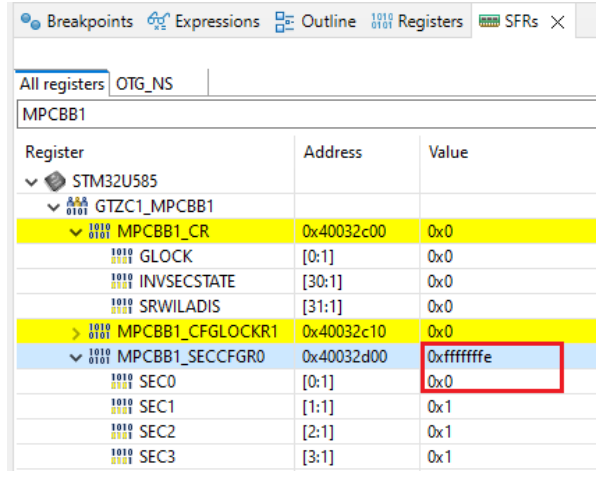The height and width of the screenshot is (480, 612).
Task: Select the SEC0 bitfield row
Action: pyautogui.click(x=306, y=382)
